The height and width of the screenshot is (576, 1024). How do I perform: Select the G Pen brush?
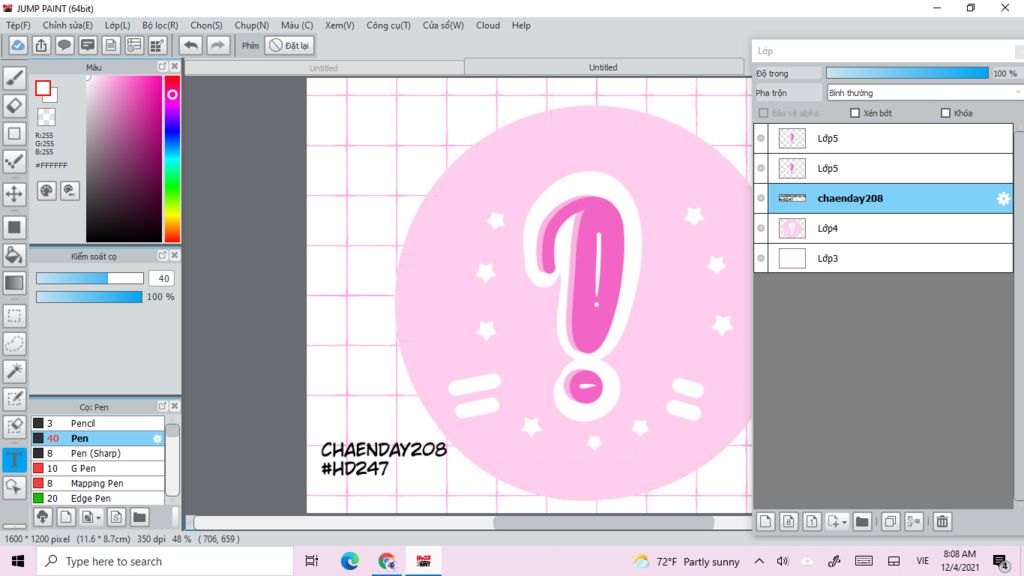coord(83,468)
